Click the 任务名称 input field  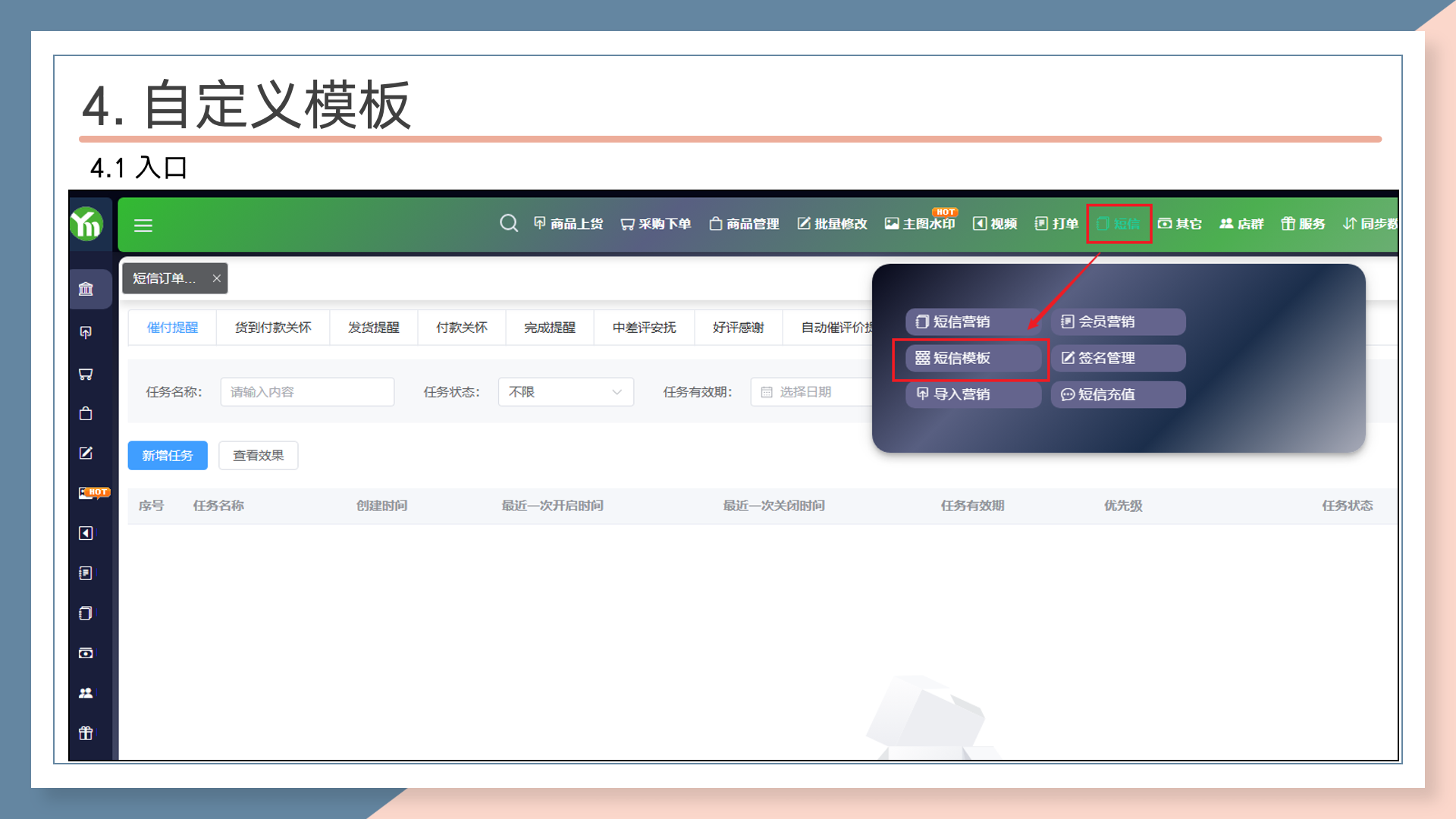[x=307, y=392]
